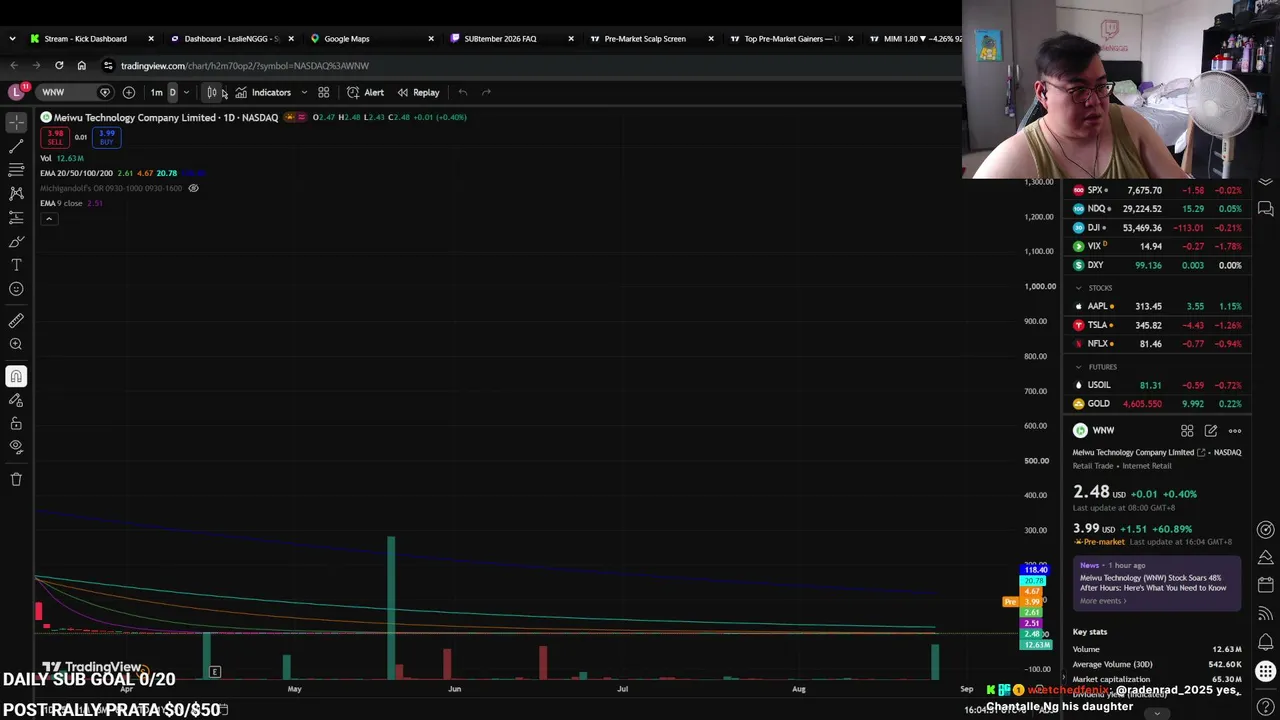This screenshot has height=720, width=1280.
Task: Redo the last chart action
Action: pos(486,92)
